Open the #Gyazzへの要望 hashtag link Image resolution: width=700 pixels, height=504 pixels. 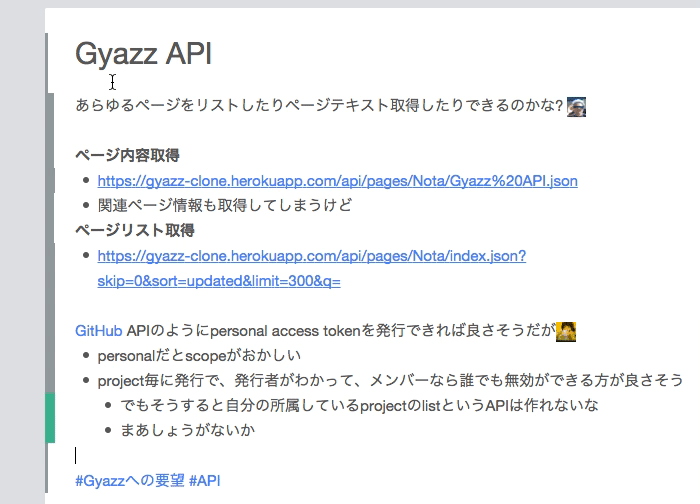tap(129, 481)
